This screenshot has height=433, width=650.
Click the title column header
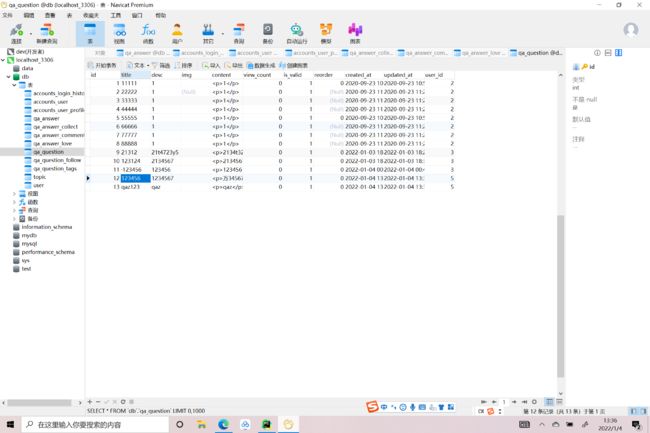pos(135,75)
